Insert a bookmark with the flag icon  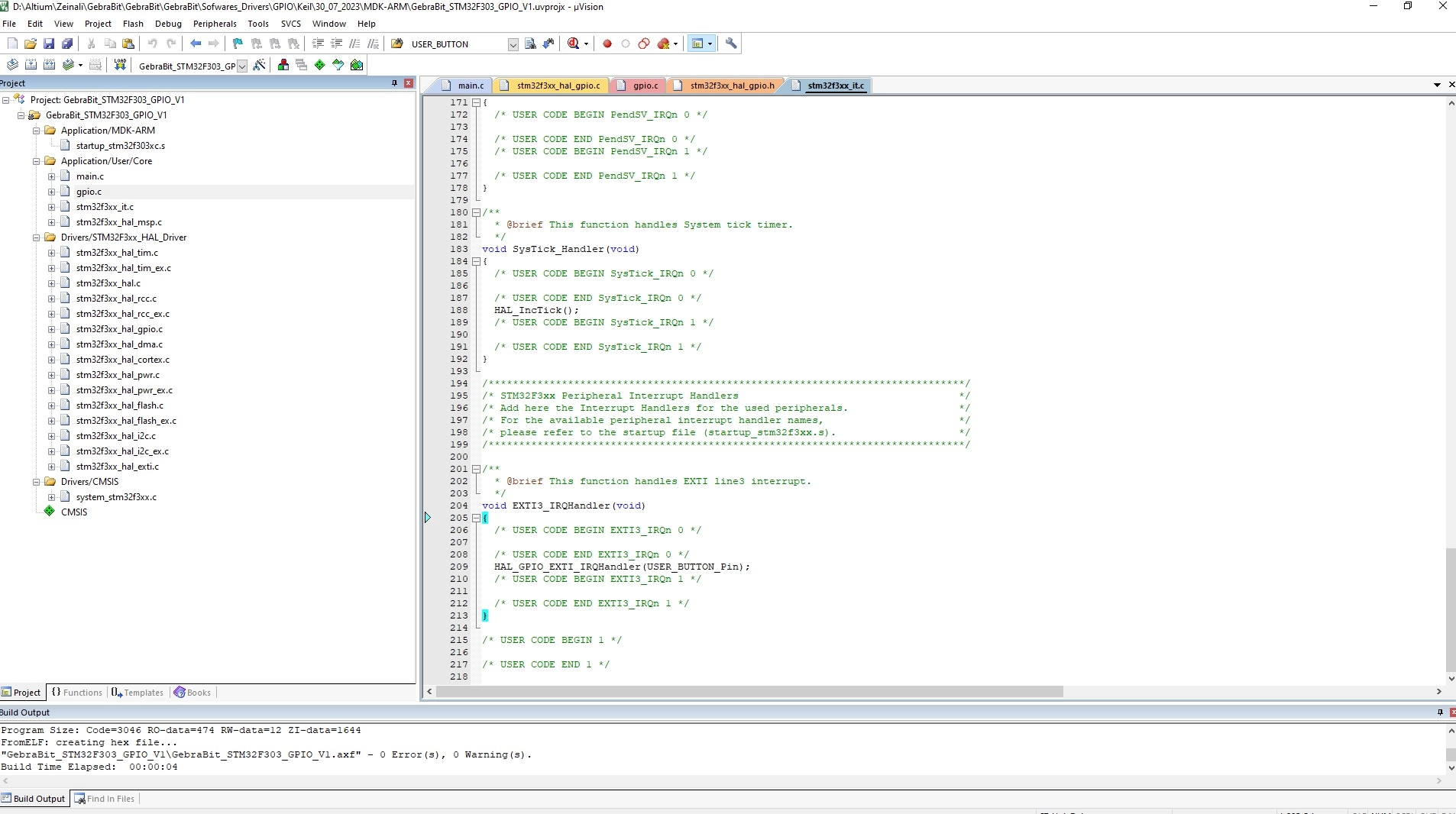pyautogui.click(x=238, y=44)
